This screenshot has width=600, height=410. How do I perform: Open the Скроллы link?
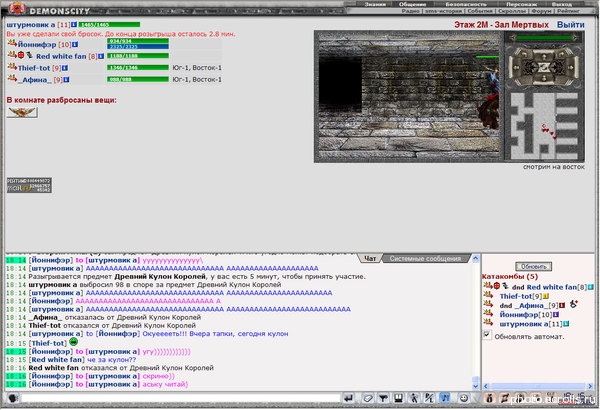(510, 11)
